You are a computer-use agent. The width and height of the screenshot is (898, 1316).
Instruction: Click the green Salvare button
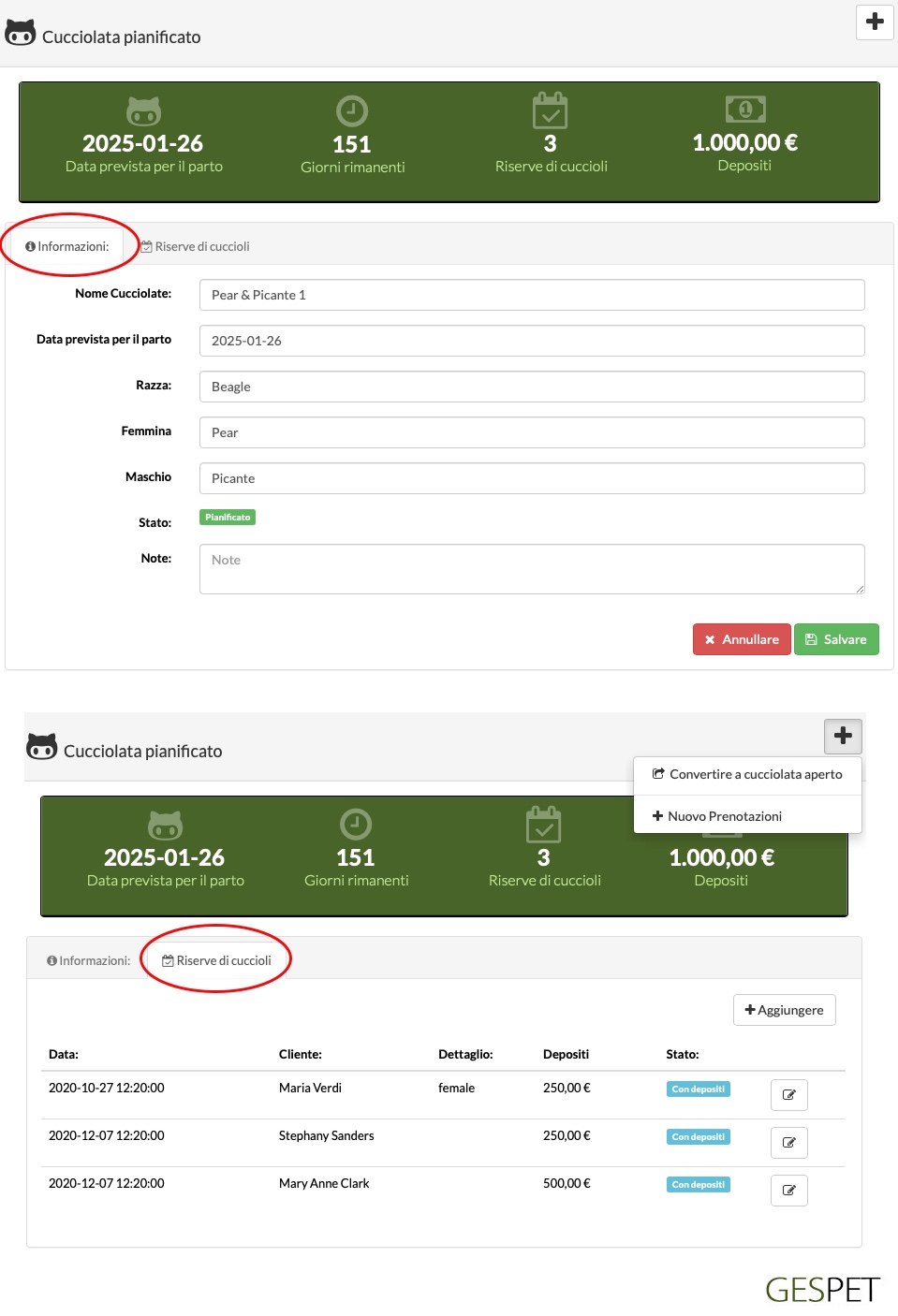(x=836, y=639)
